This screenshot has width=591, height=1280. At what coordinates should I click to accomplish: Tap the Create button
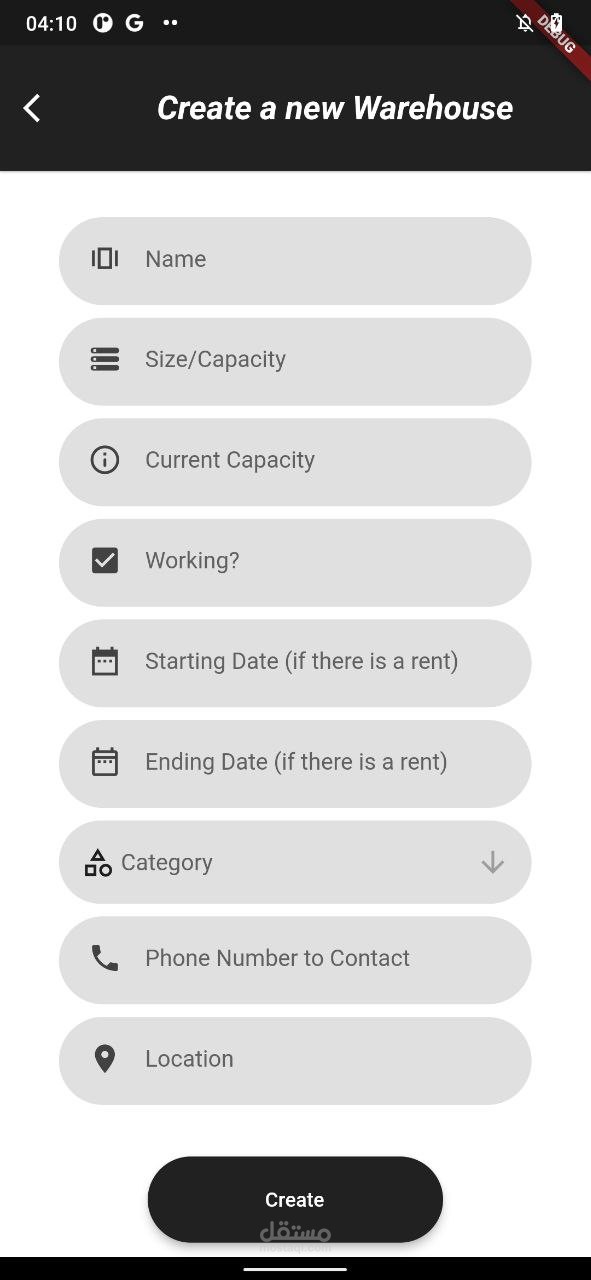pyautogui.click(x=295, y=1200)
